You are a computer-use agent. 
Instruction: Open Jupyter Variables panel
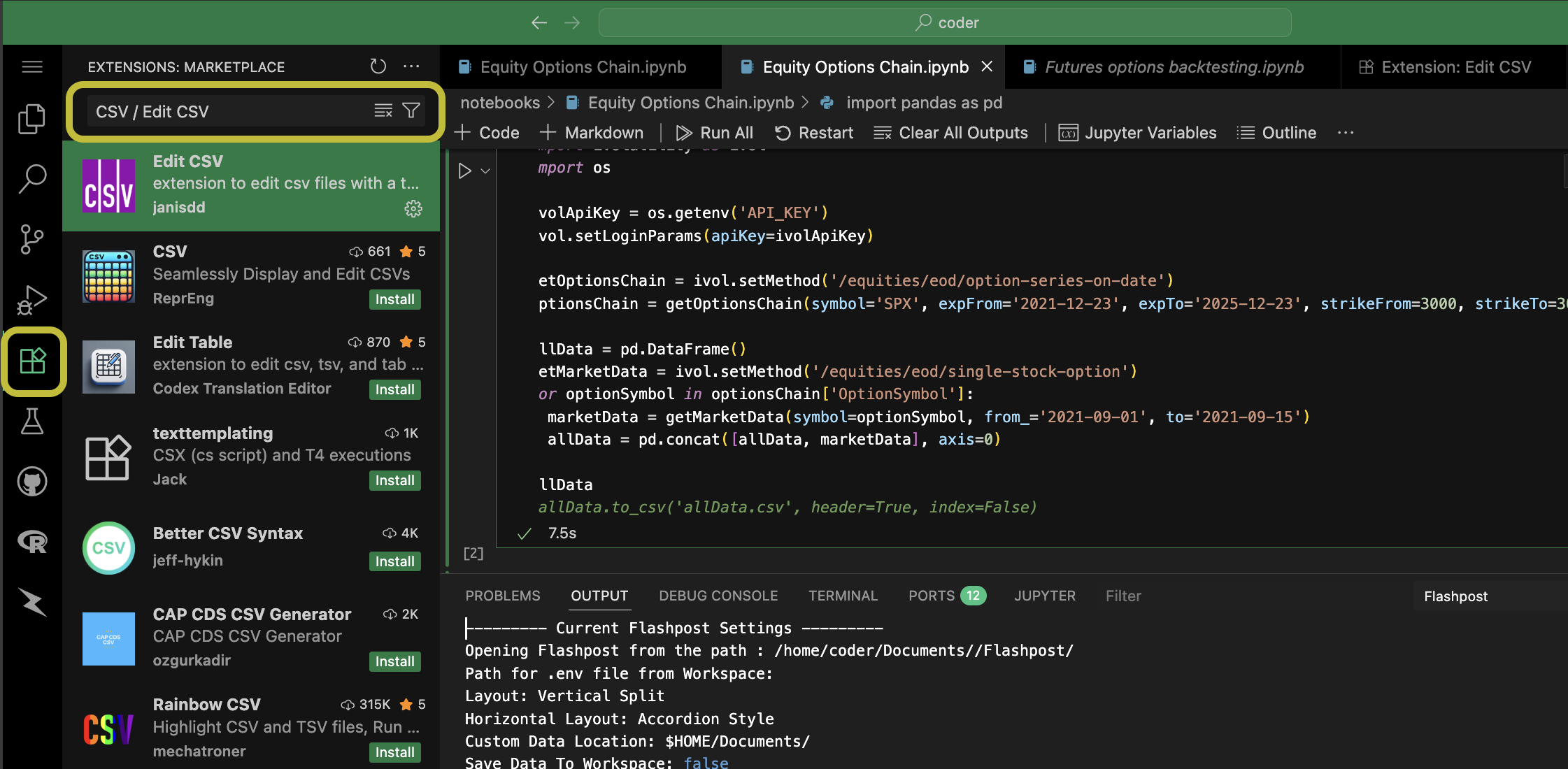tap(1137, 133)
